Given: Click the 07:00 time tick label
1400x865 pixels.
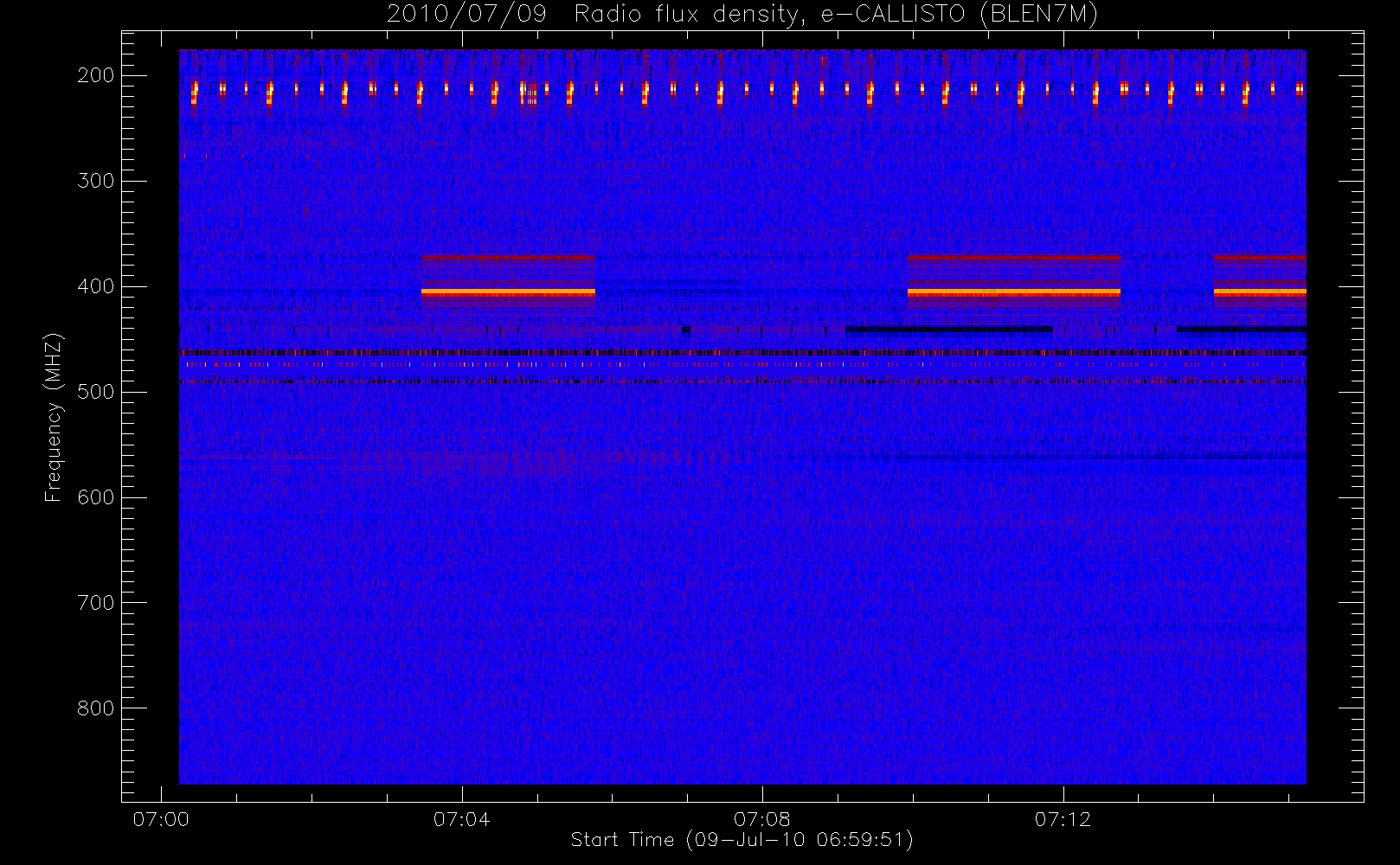Looking at the screenshot, I should click(x=161, y=819).
